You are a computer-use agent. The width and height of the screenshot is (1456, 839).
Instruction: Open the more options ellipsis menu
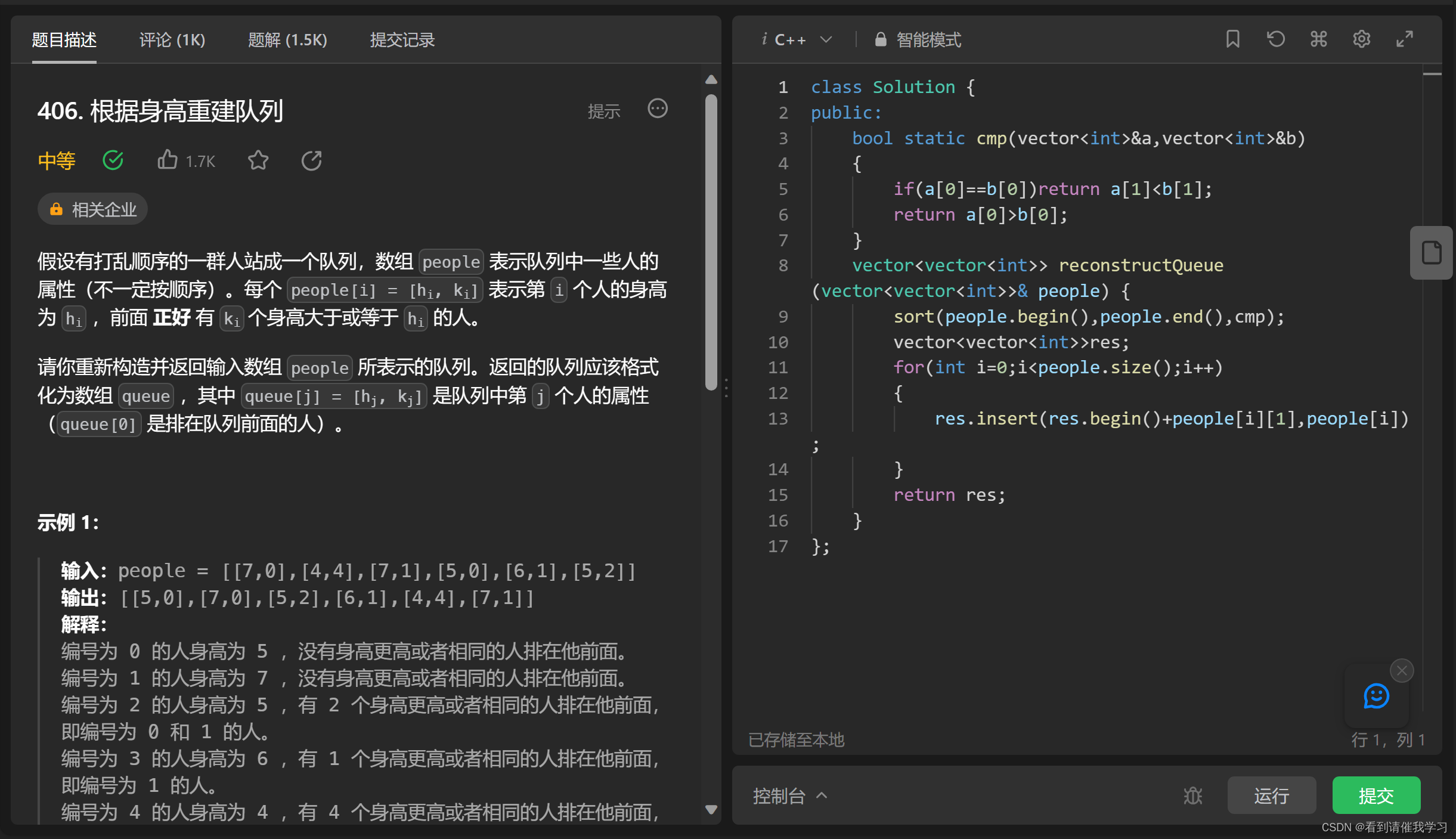(x=657, y=109)
